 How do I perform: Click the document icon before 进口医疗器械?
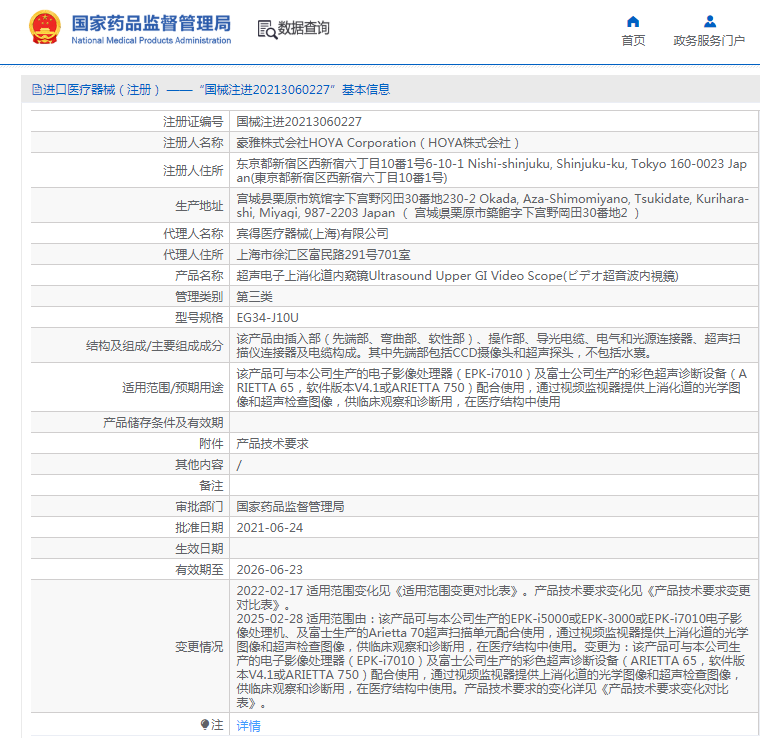(36, 90)
